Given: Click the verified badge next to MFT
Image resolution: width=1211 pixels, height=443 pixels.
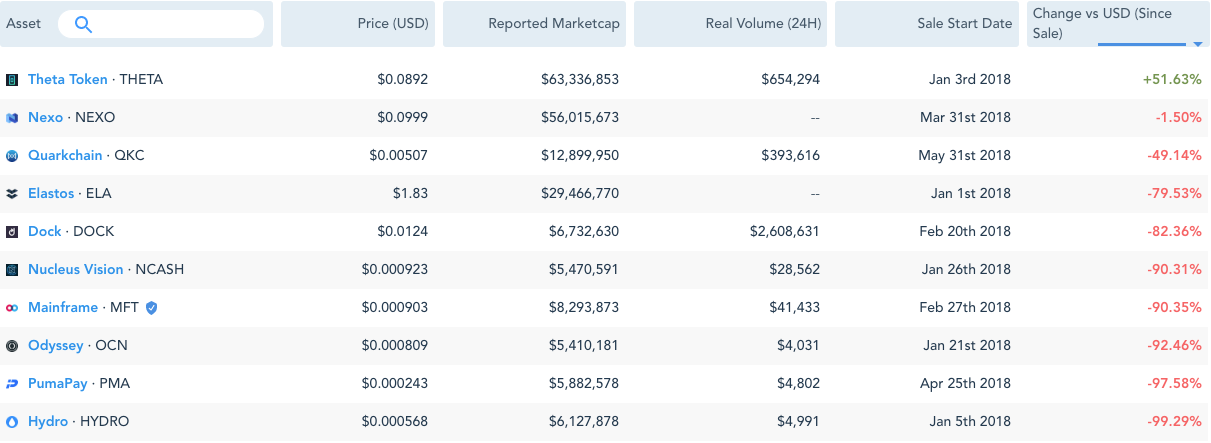Looking at the screenshot, I should point(151,308).
